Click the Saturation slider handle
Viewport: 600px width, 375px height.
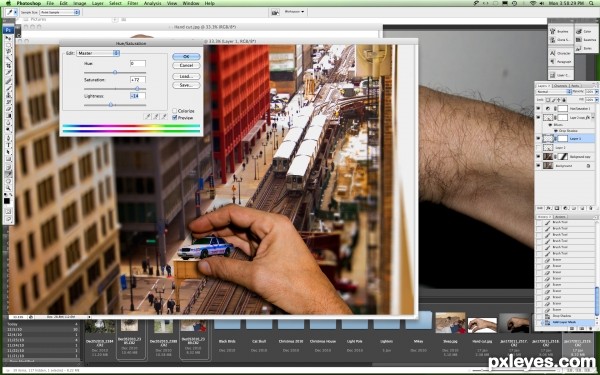pyautogui.click(x=137, y=88)
